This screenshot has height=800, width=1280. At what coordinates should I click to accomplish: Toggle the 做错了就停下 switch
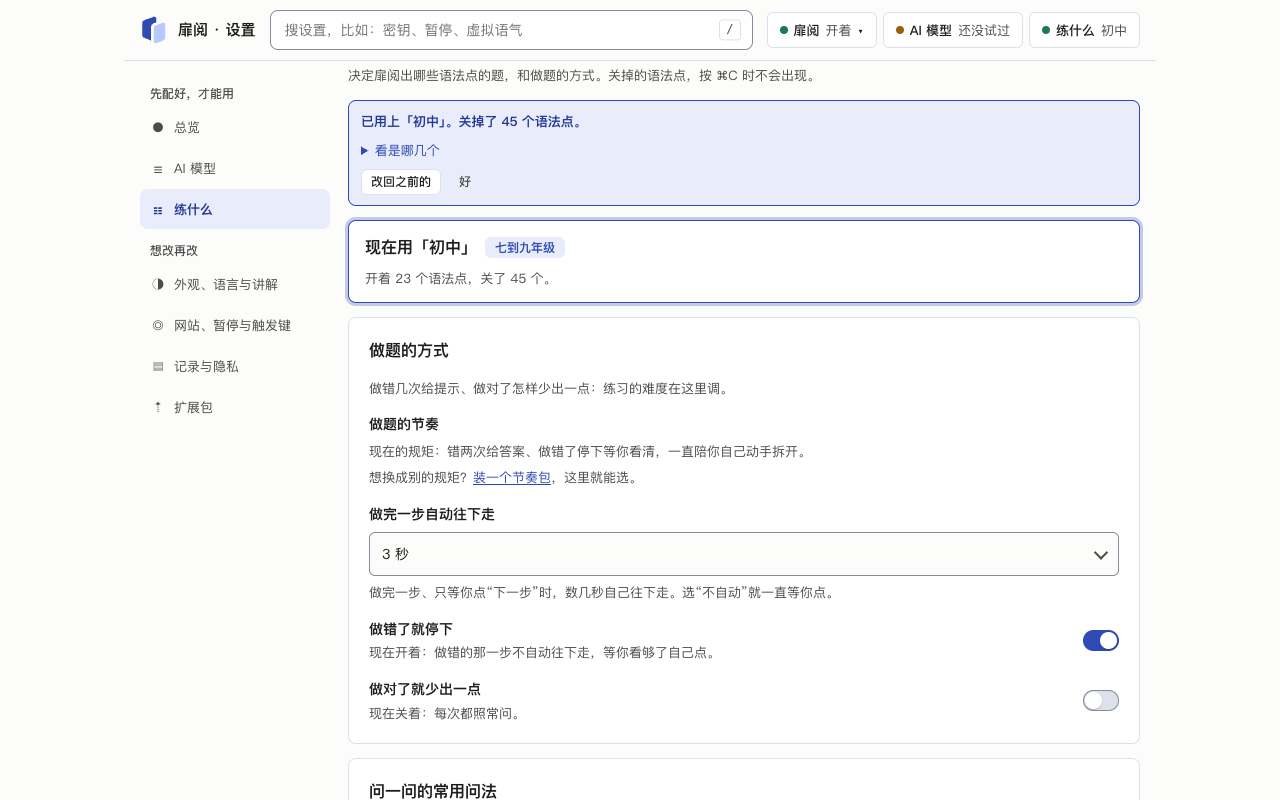[x=1101, y=640]
